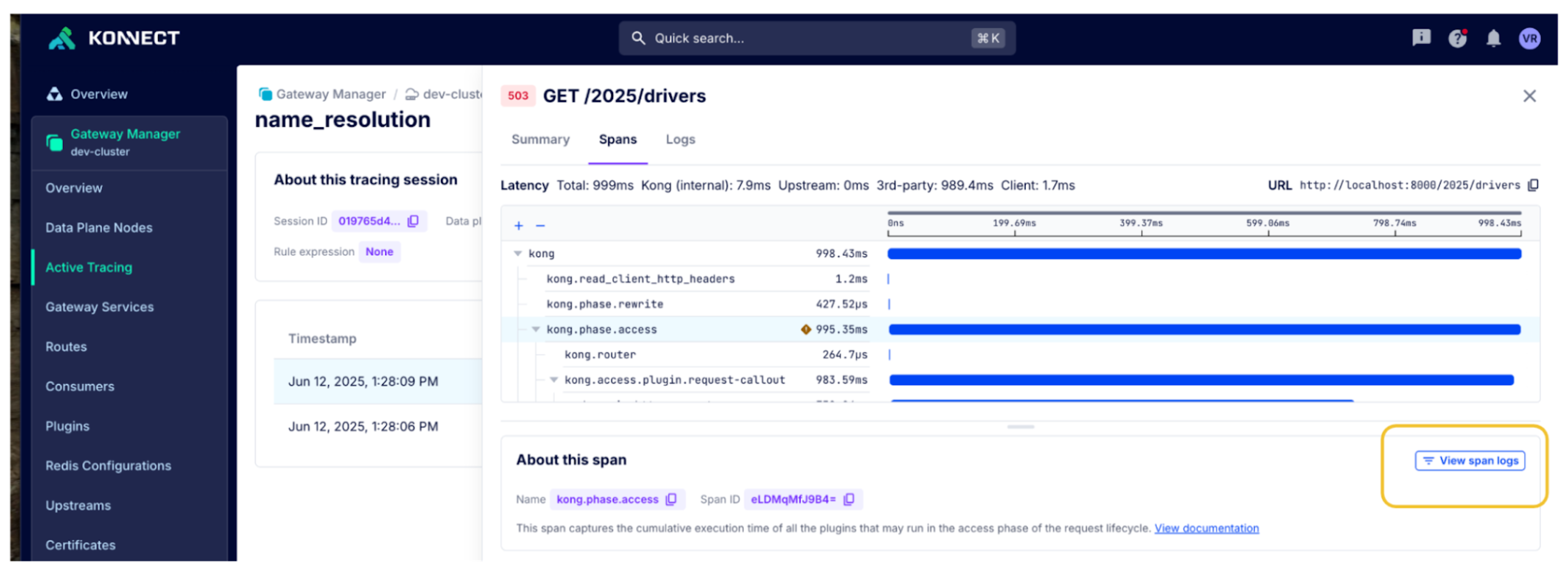Click the Konnect logo icon
Viewport: 1568px width, 562px height.
[x=62, y=38]
